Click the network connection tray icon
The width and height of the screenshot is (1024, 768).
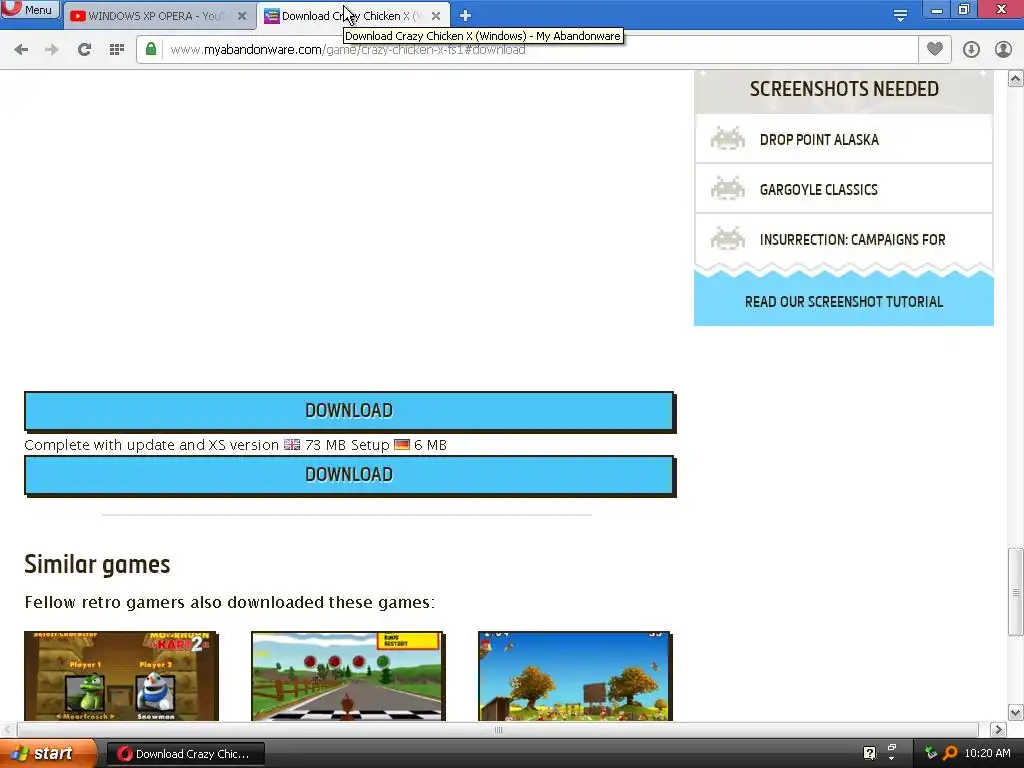[931, 753]
